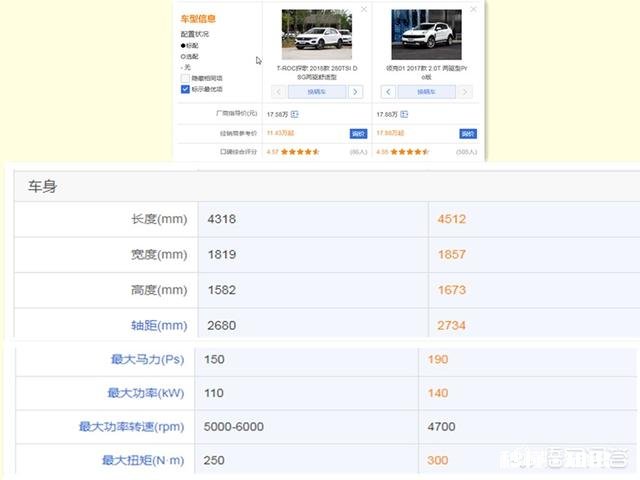Open the T-ROC car photo thumbnail
The width and height of the screenshot is (640, 480).
317,35
